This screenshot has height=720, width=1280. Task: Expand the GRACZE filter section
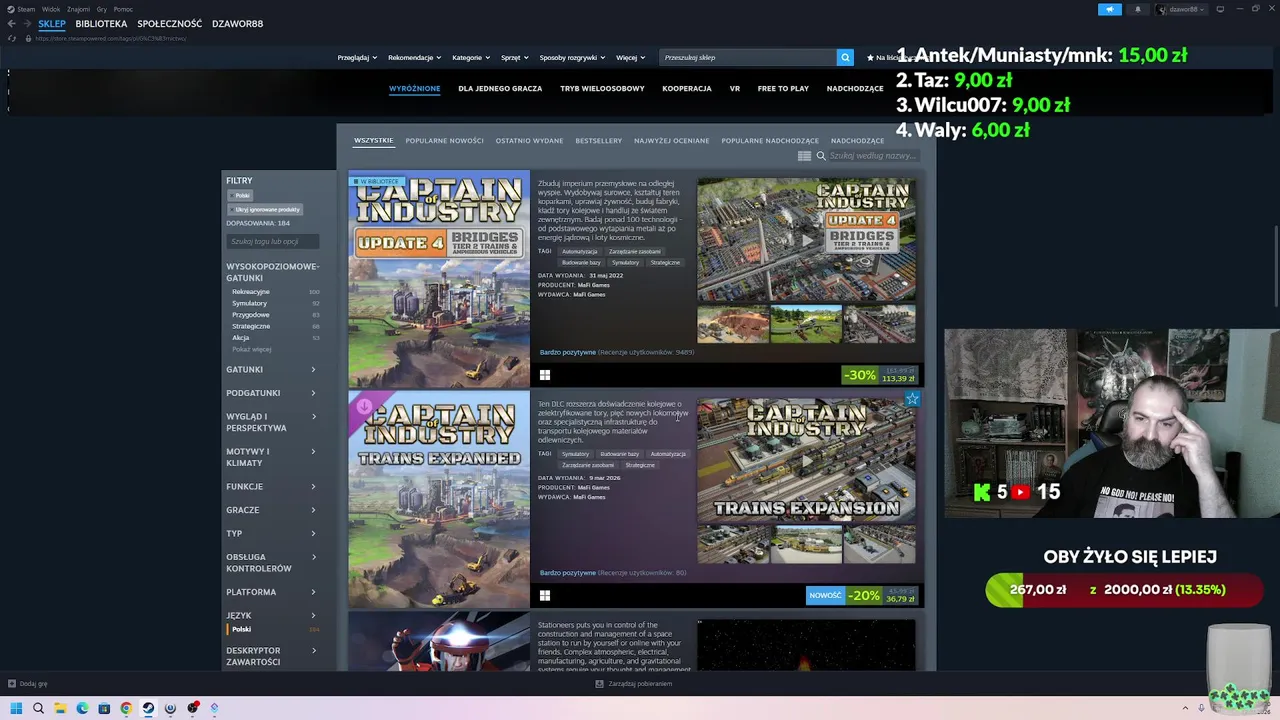coord(271,510)
